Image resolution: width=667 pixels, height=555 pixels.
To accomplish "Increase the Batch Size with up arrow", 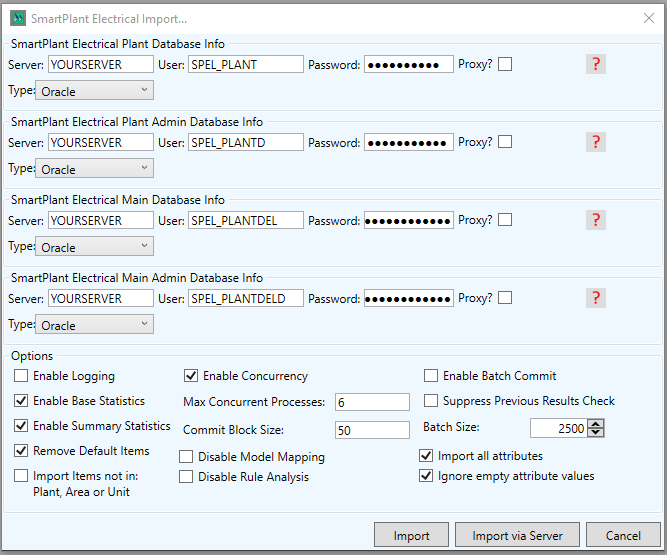I will 597,423.
